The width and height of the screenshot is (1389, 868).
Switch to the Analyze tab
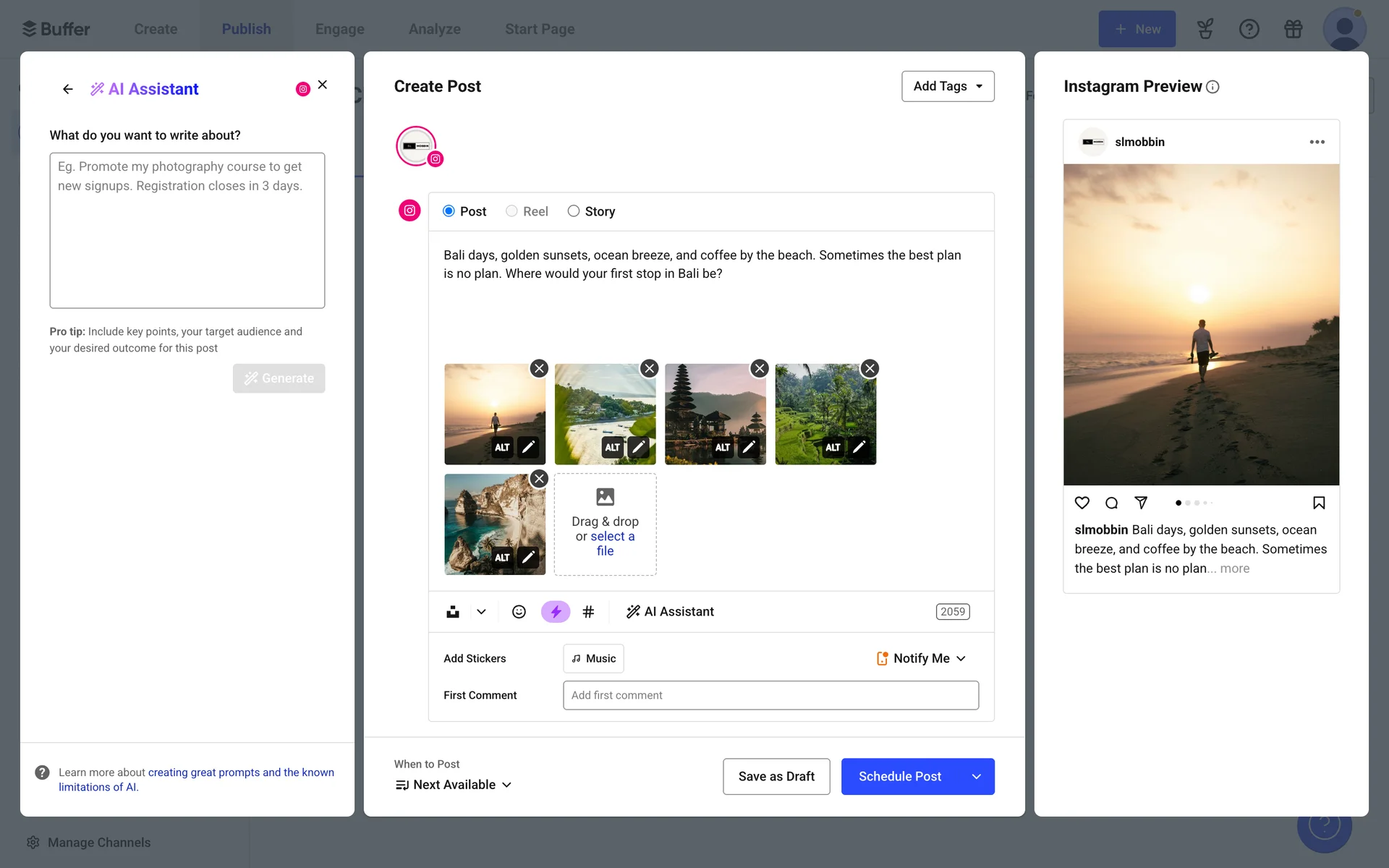point(434,29)
